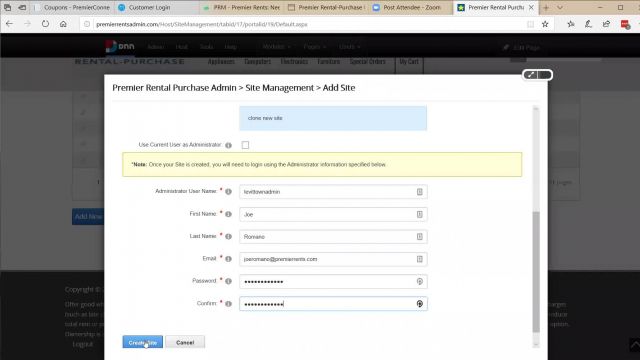Expand the Pages dropdown in the DNN bar
This screenshot has height=360, width=640.
pos(315,47)
